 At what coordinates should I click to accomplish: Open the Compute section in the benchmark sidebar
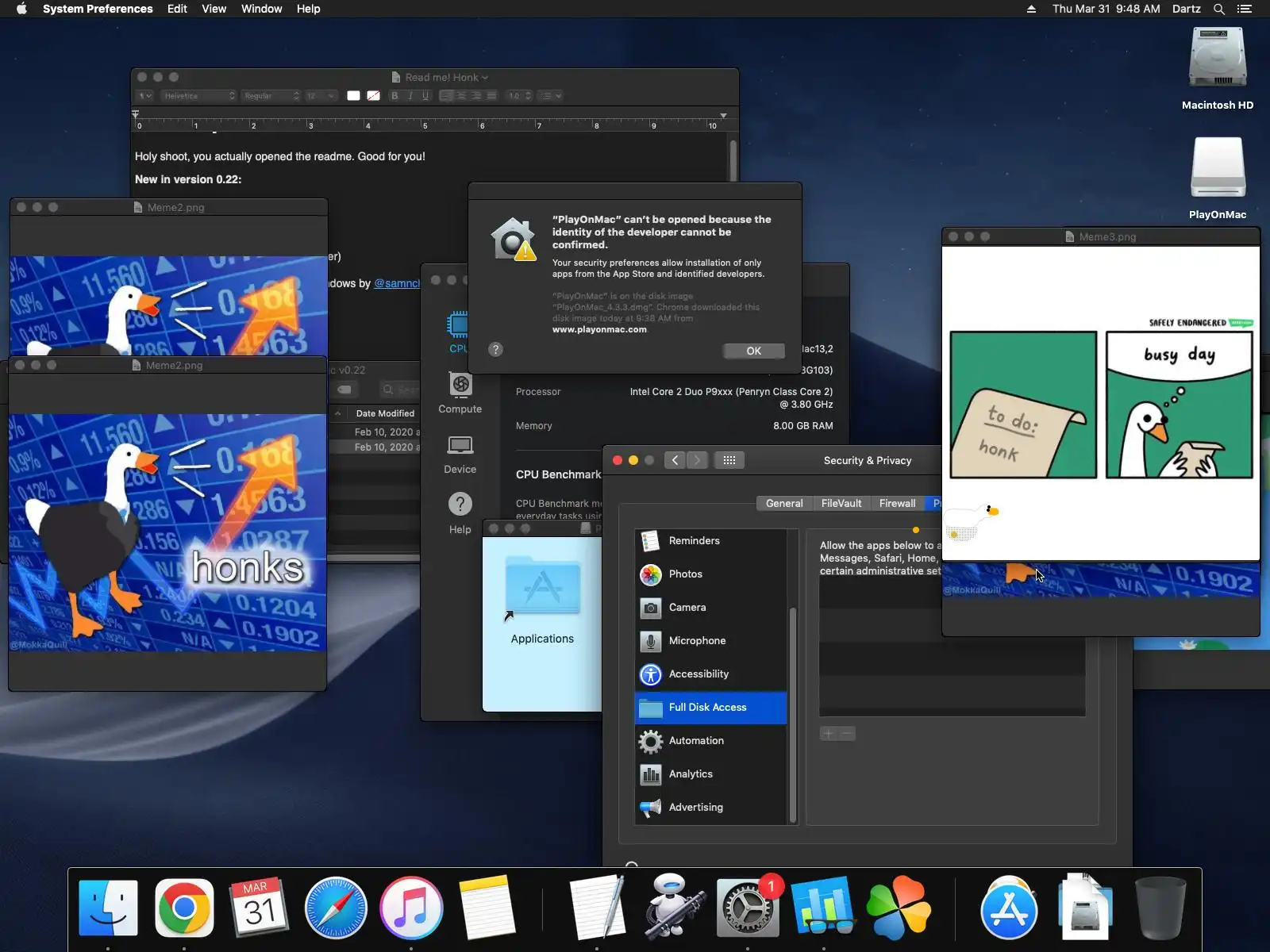pos(460,393)
